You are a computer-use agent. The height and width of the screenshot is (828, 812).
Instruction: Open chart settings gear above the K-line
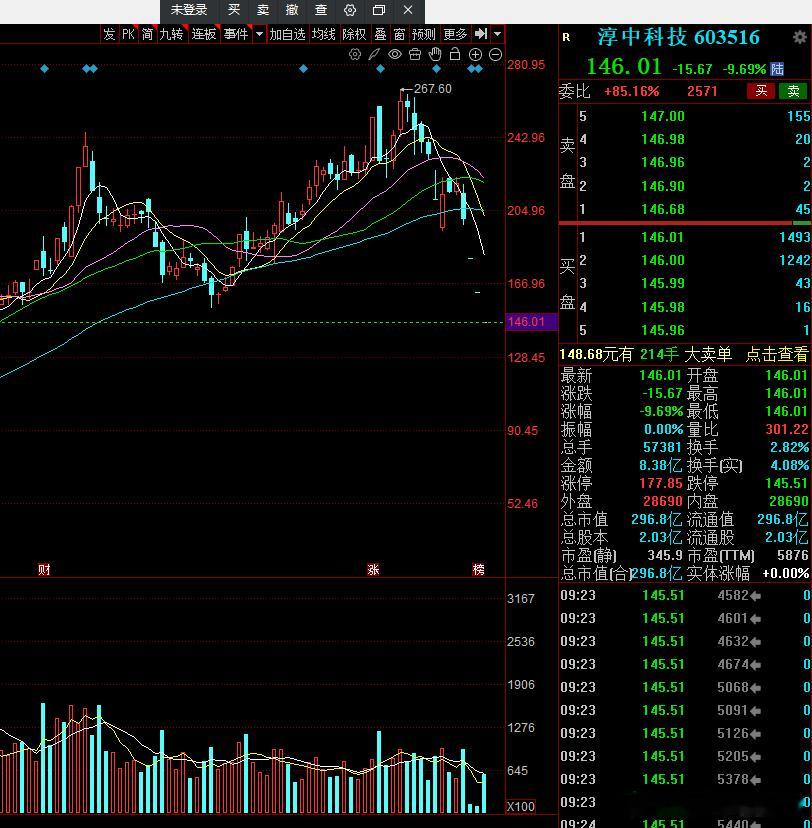click(355, 54)
